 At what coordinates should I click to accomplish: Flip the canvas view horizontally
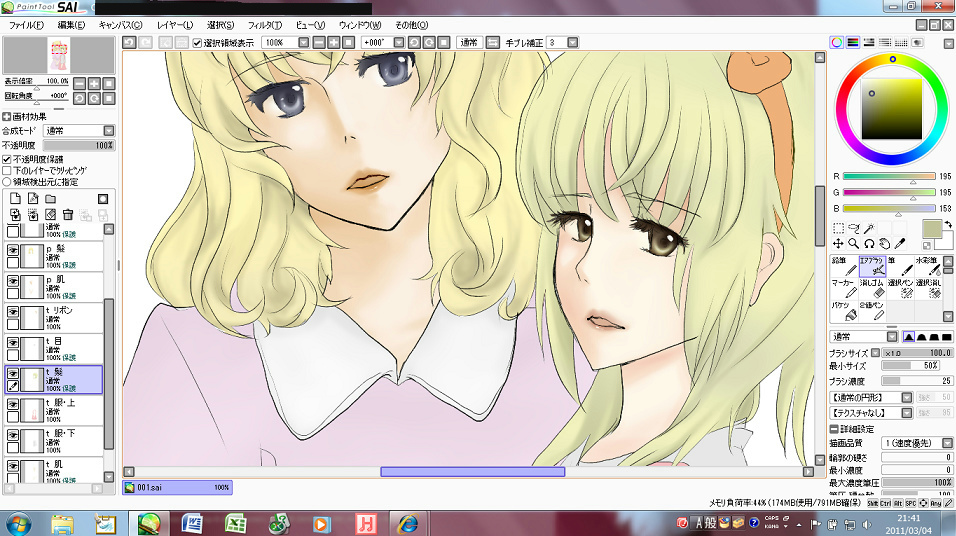493,42
